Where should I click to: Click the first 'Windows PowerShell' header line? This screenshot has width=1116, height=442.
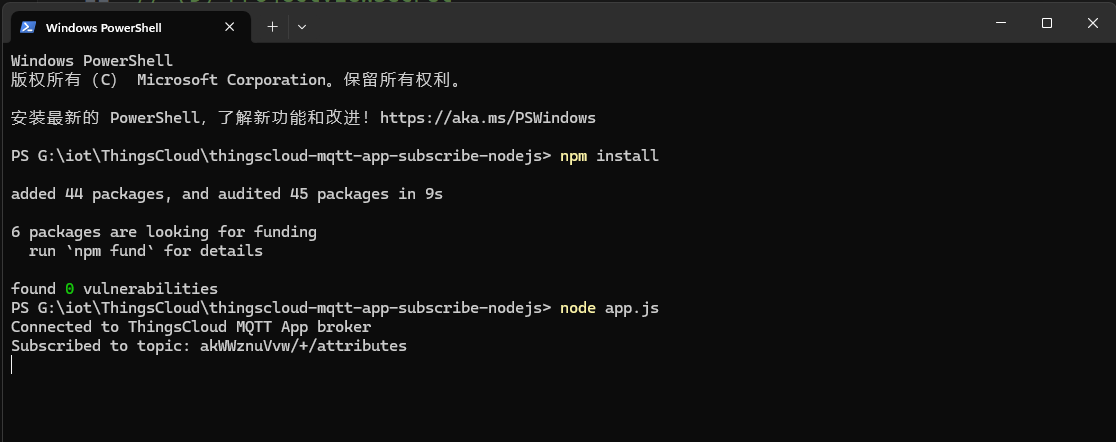coord(92,61)
